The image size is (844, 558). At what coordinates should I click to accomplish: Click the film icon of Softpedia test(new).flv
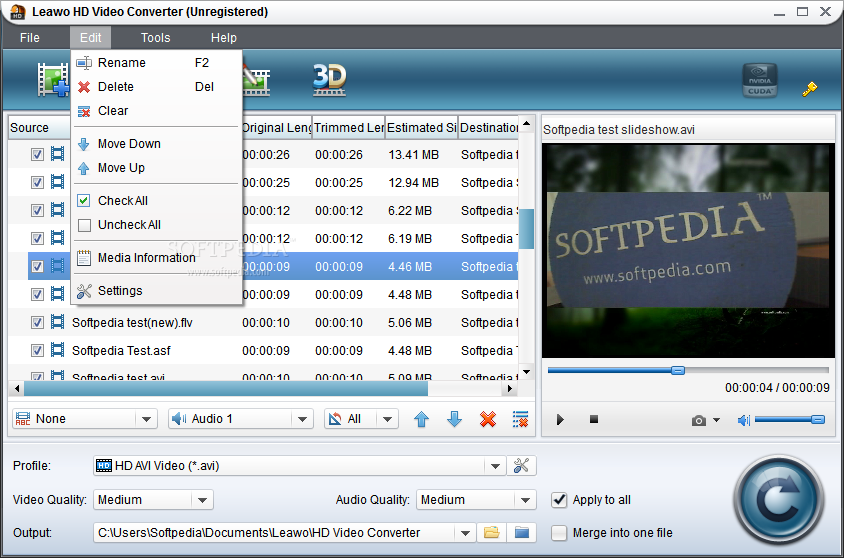tap(57, 322)
